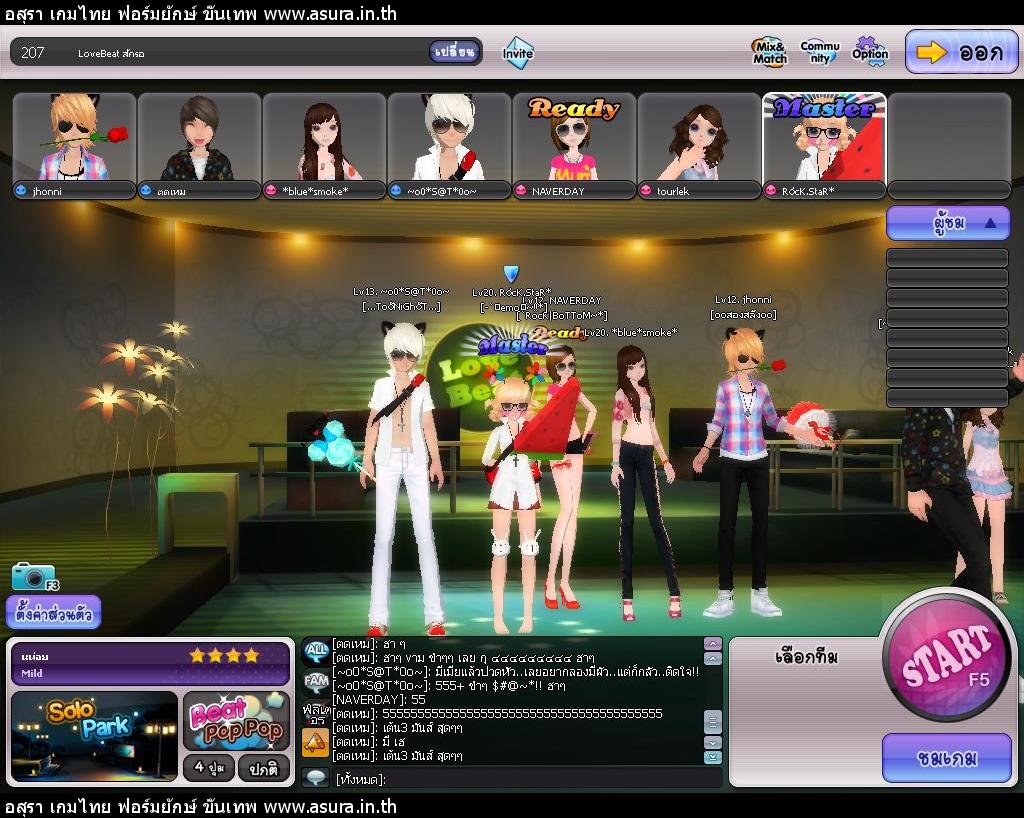
Task: Open the Invite players icon
Action: (517, 52)
